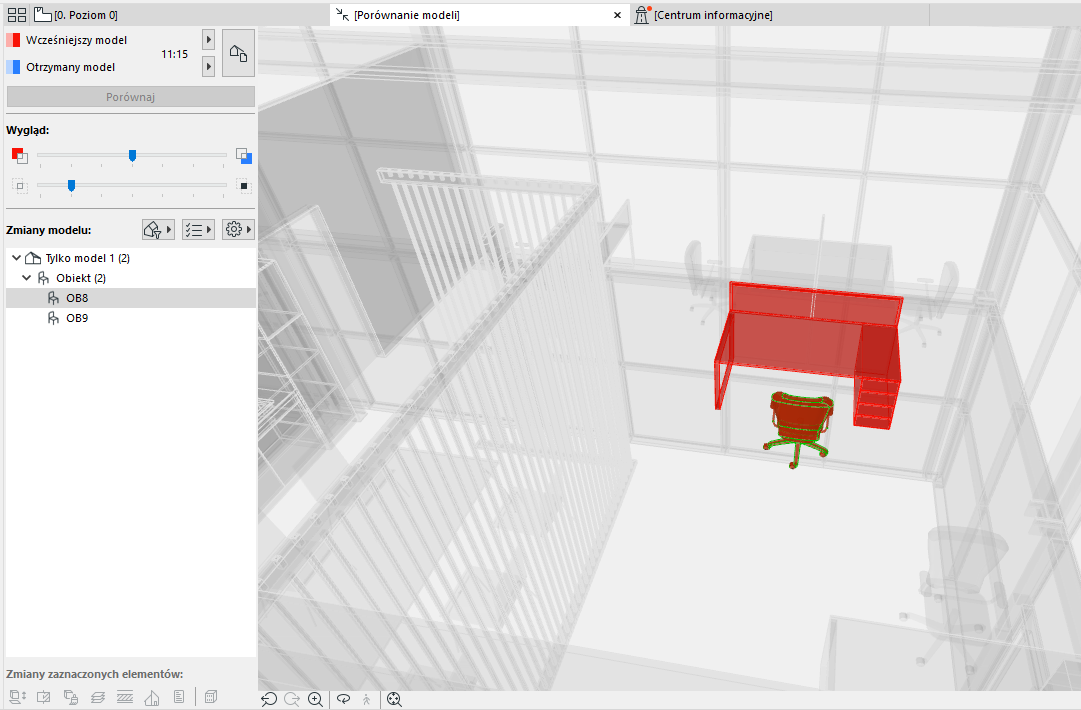
Task: Close the Porównanie modeli tab
Action: point(617,14)
